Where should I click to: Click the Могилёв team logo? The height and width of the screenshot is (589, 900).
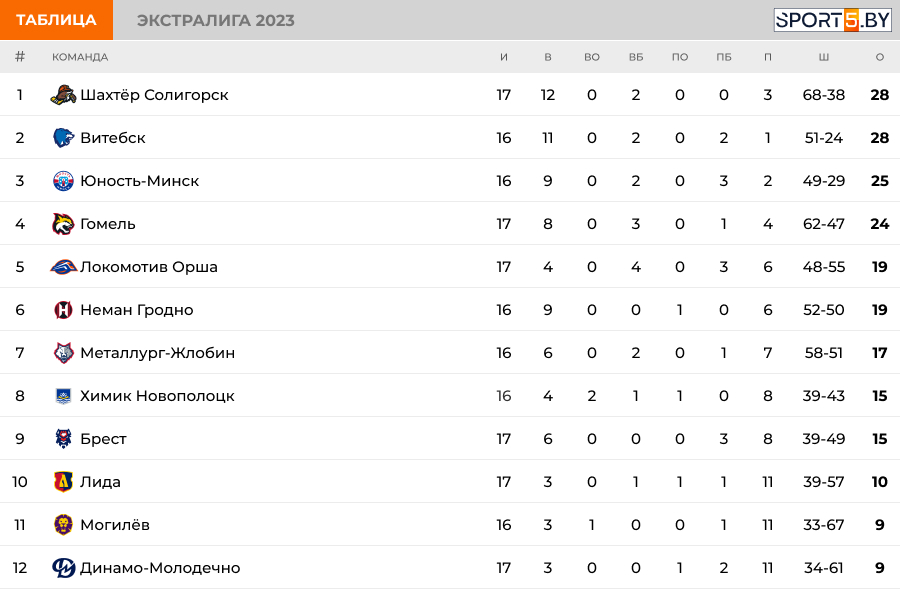(63, 525)
